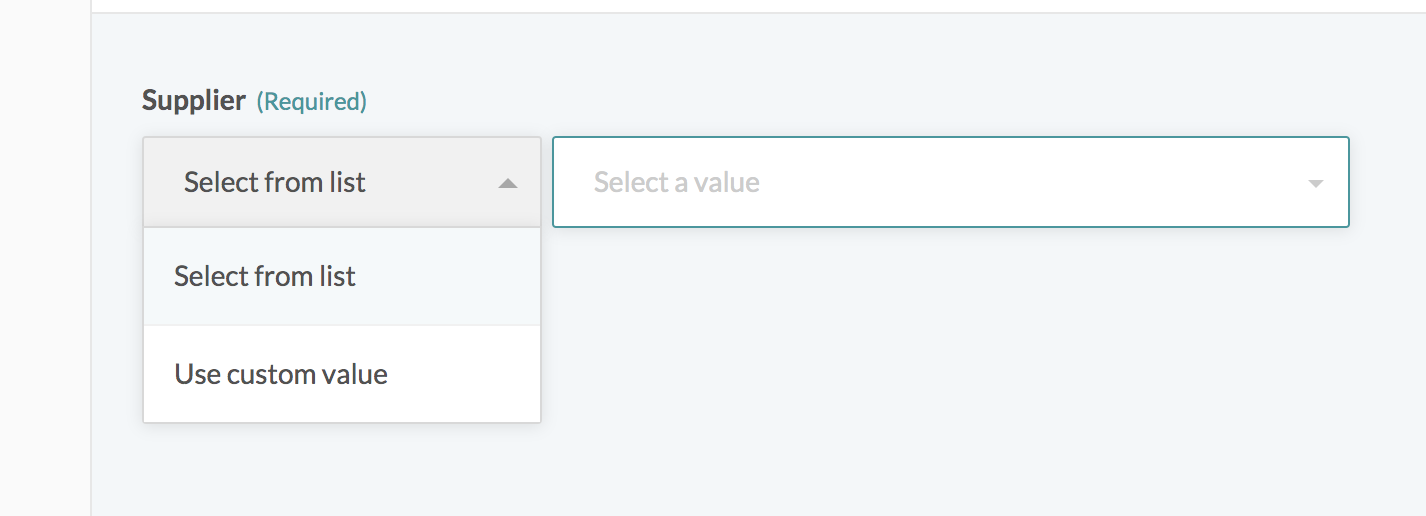Screen dimensions: 1426x516
Task: Click the "Select a value" placeholder text
Action: click(677, 182)
